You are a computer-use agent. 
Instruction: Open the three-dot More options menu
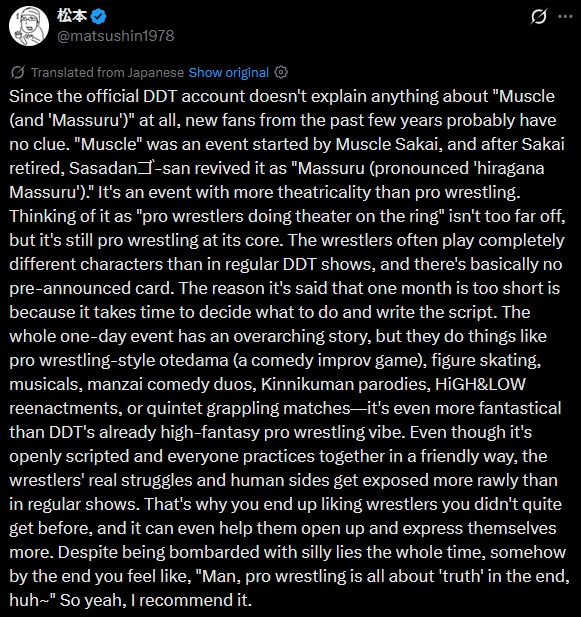click(x=565, y=17)
